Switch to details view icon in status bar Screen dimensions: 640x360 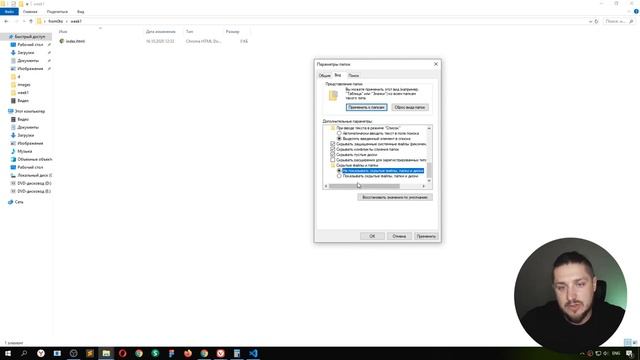point(628,342)
